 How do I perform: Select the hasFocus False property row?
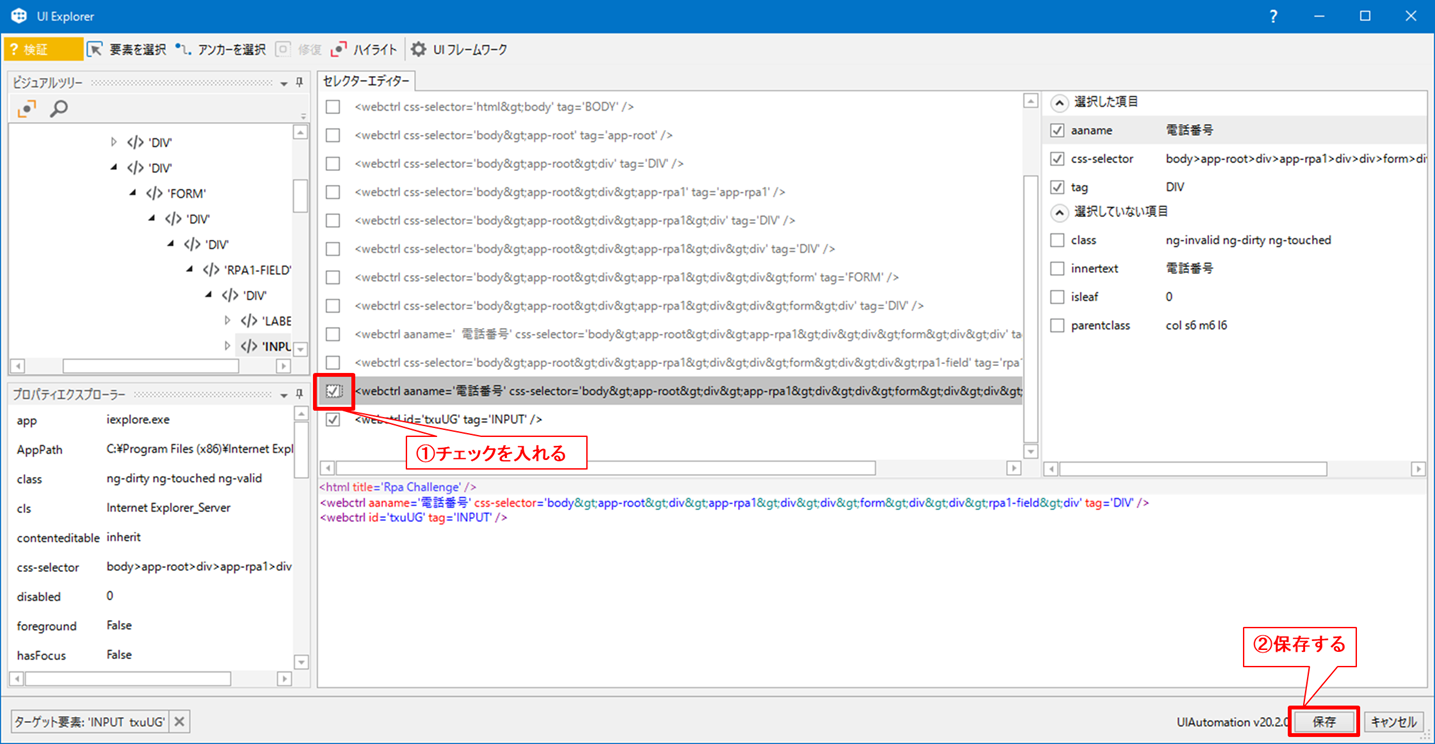click(x=152, y=655)
